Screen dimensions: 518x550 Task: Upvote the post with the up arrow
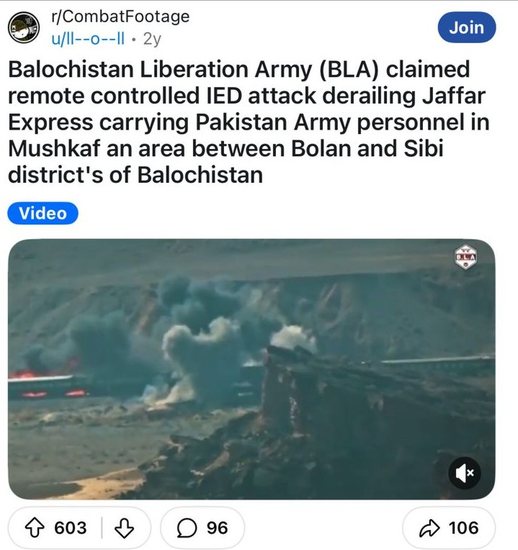pyautogui.click(x=35, y=528)
